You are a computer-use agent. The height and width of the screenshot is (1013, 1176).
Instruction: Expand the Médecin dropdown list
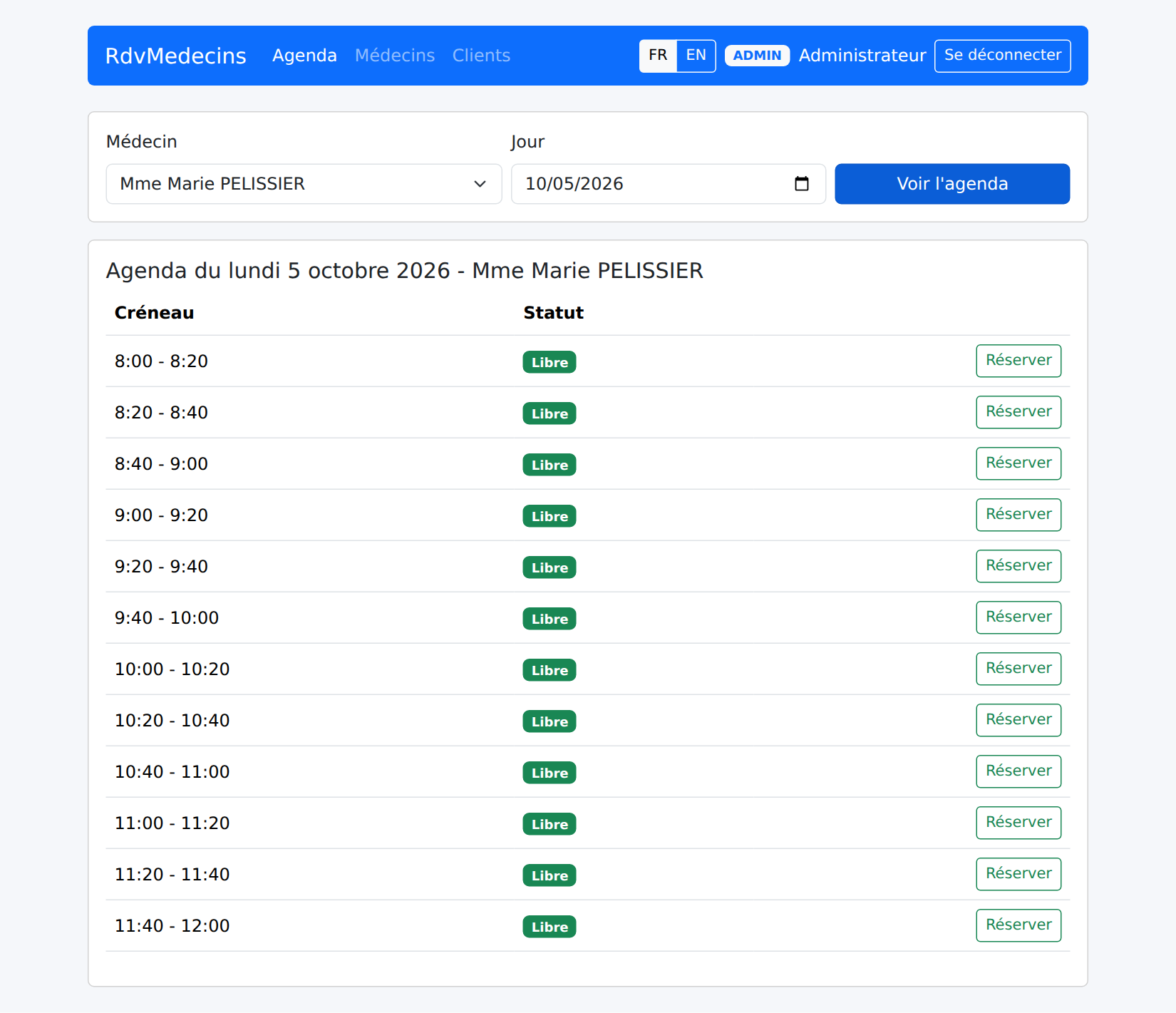pyautogui.click(x=304, y=184)
